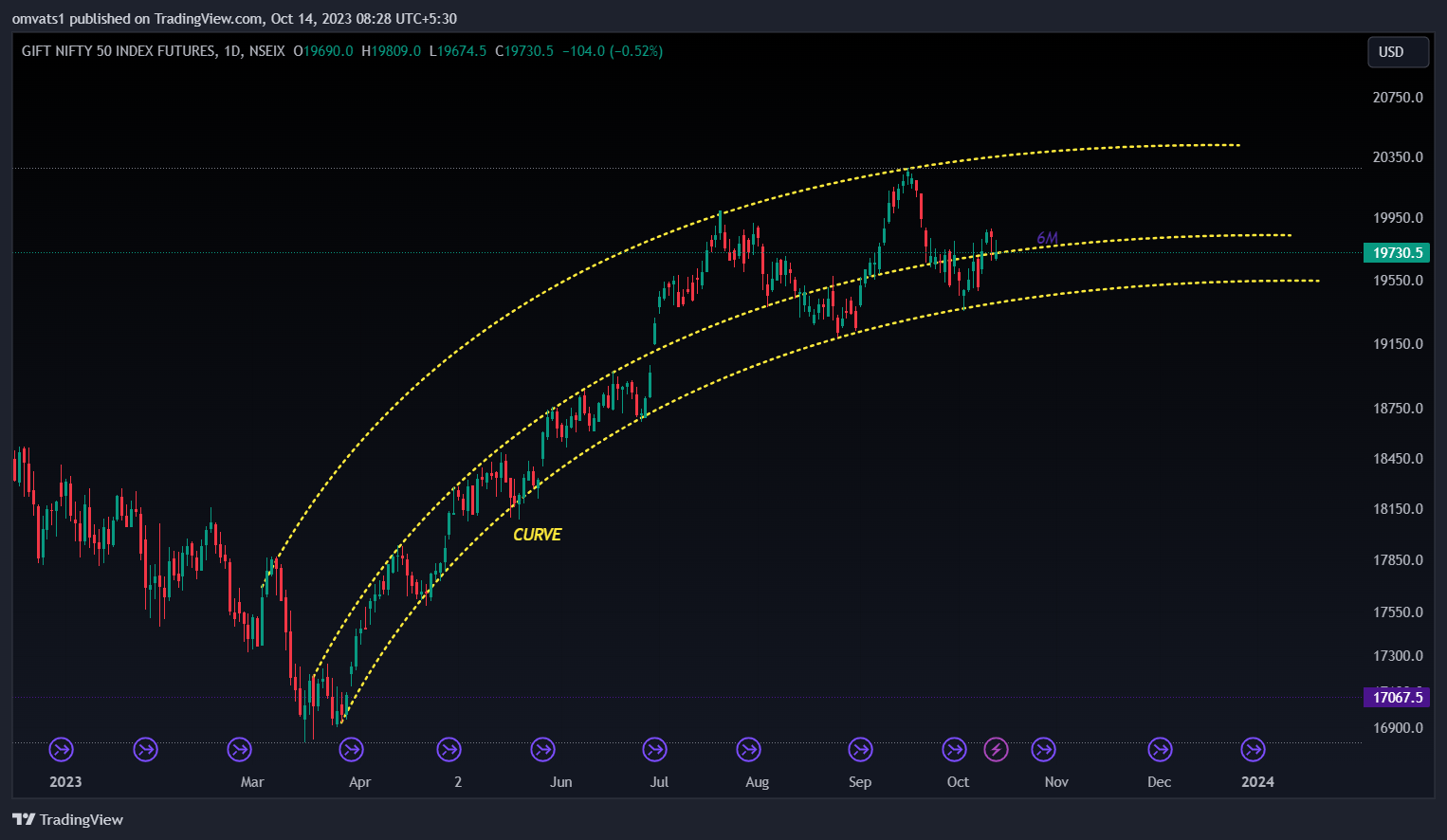Click the 18750.0 price axis value
This screenshot has height=840, width=1447.
pos(1398,409)
